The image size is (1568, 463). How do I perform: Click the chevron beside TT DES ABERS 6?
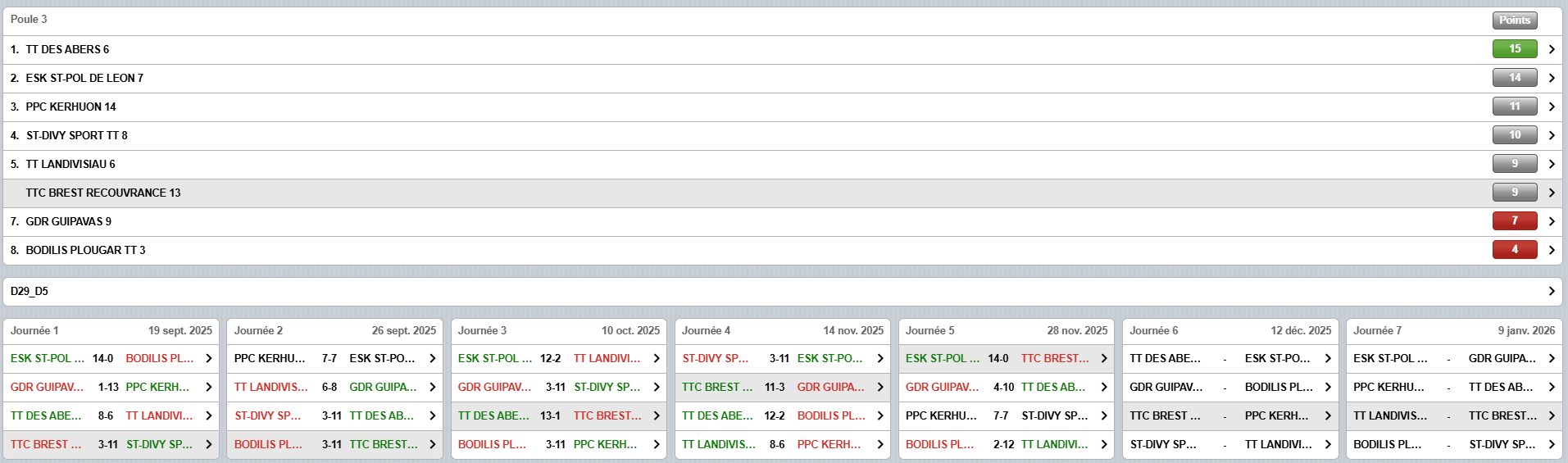1552,49
